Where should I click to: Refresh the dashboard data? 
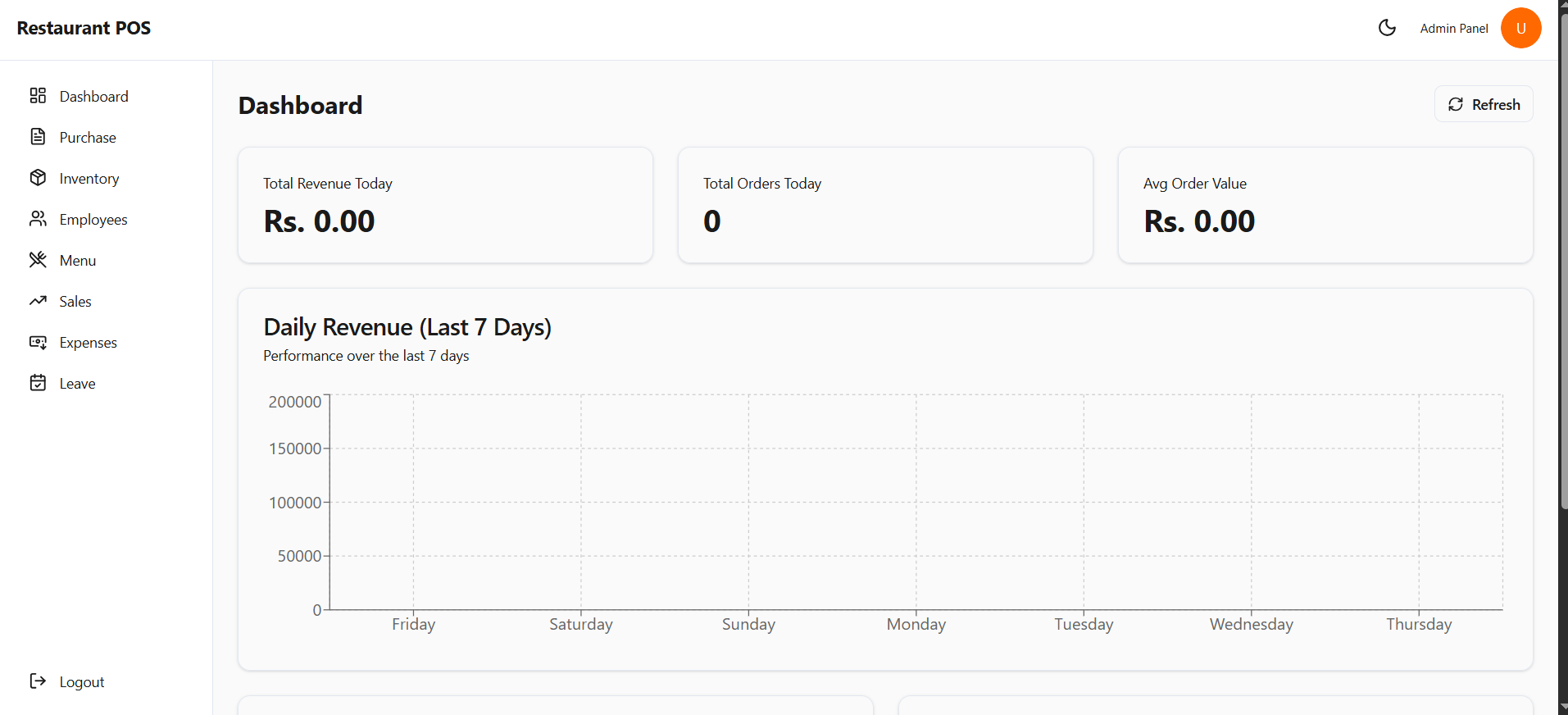click(1483, 104)
